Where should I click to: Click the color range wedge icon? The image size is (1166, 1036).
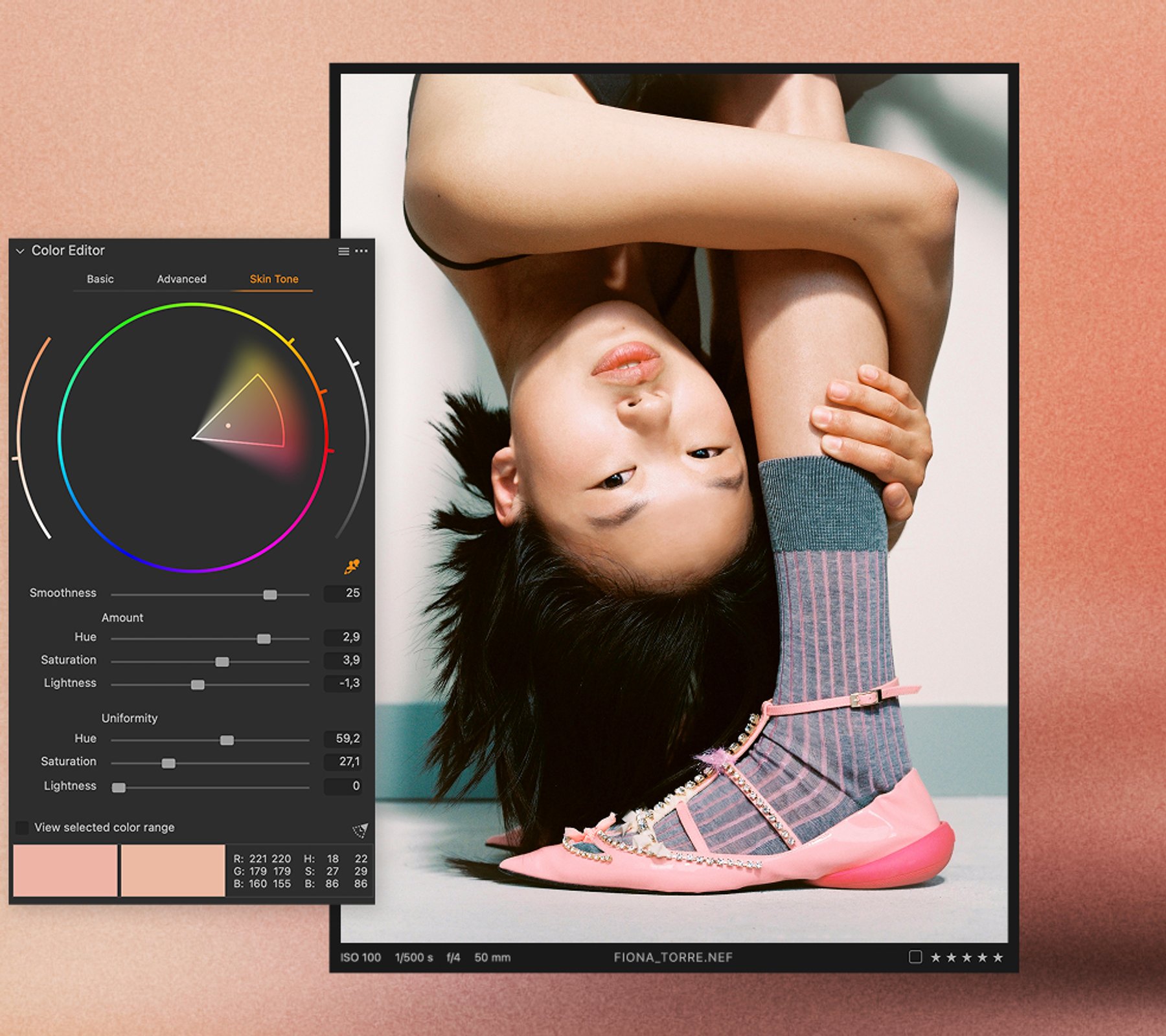pos(360,828)
